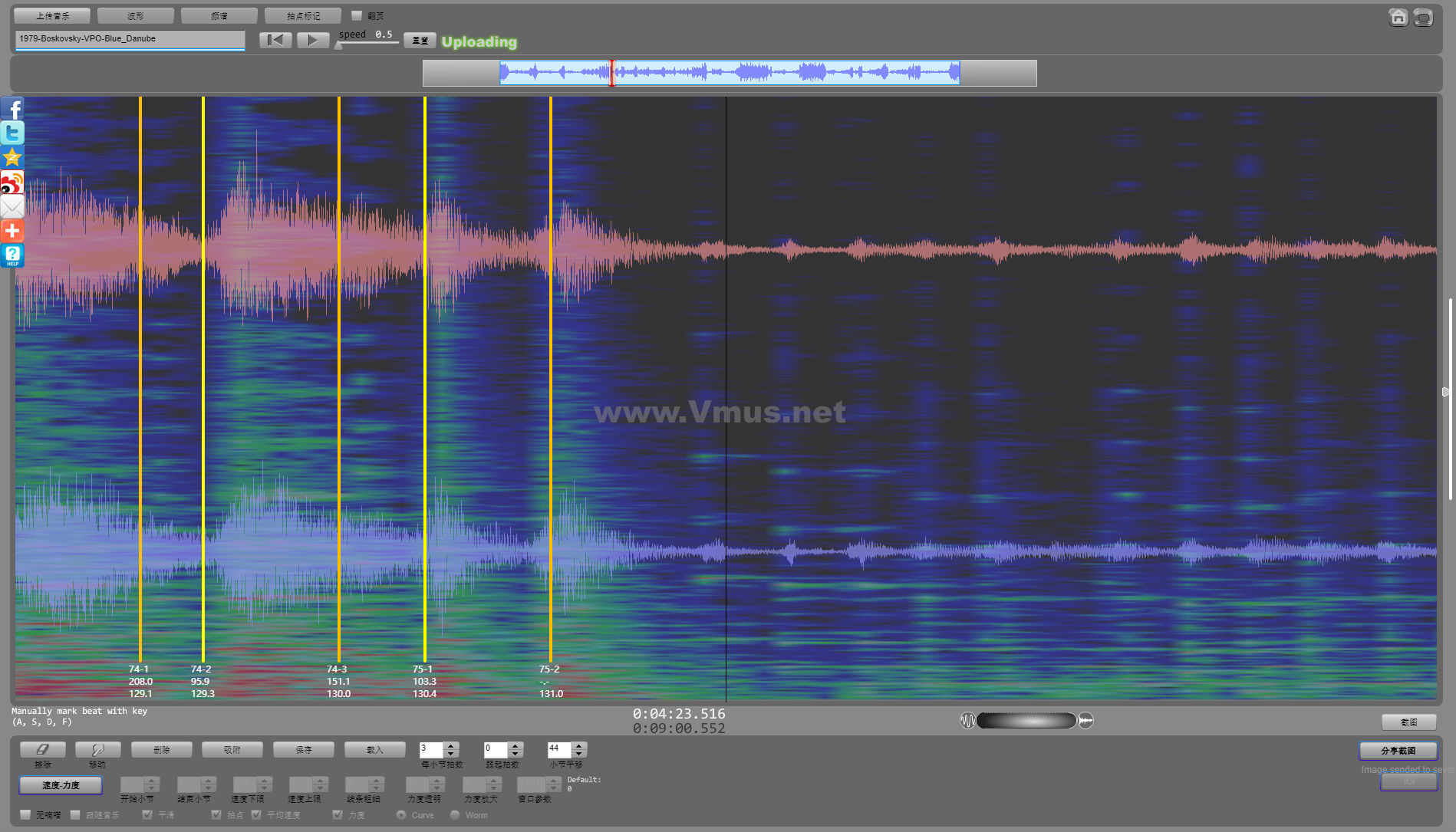This screenshot has height=832, width=1456.
Task: Decrease the 小节平移 value of 44
Action: (579, 754)
